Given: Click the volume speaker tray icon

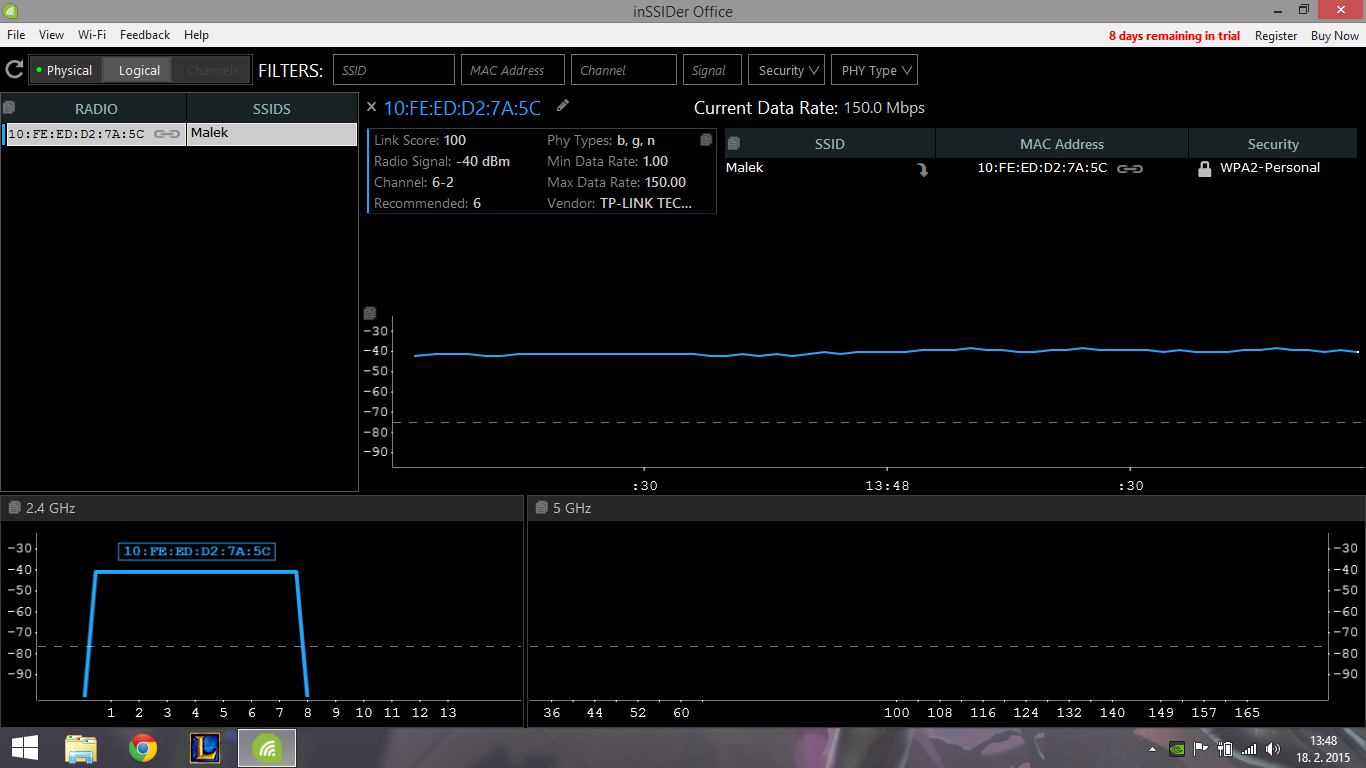Looking at the screenshot, I should (1273, 748).
